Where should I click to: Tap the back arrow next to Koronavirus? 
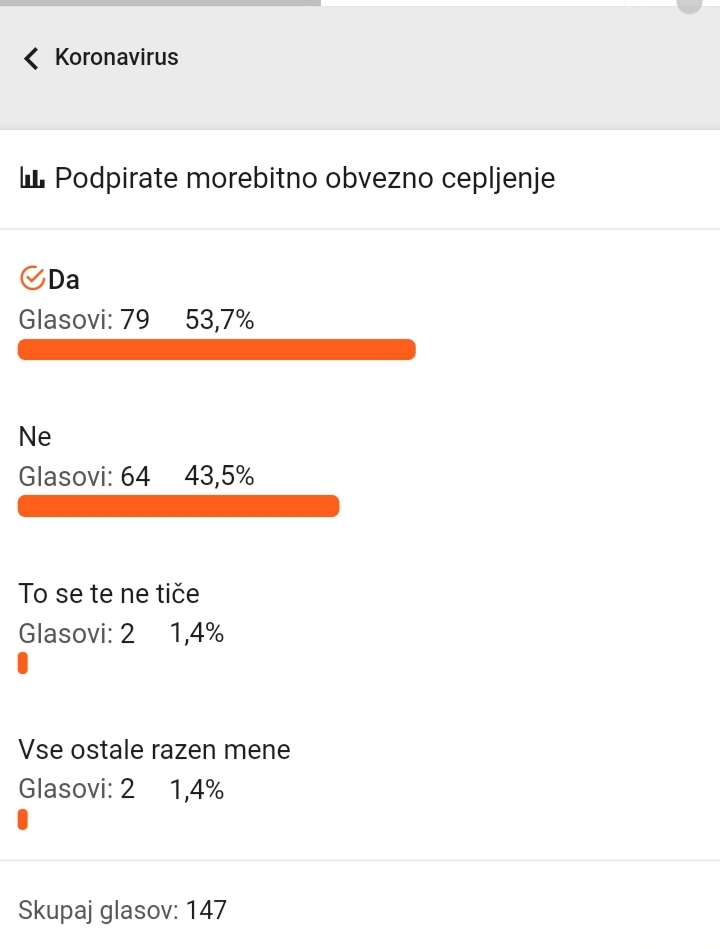(31, 58)
